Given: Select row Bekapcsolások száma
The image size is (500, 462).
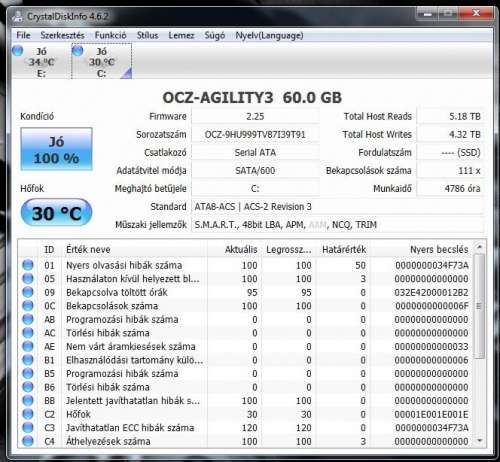Looking at the screenshot, I should (x=246, y=306).
